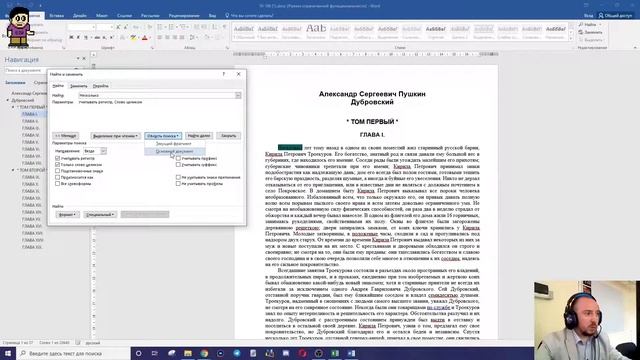640x360 pixels.
Task: Show paragraph marks with the pilcrow icon
Action: (224, 27)
